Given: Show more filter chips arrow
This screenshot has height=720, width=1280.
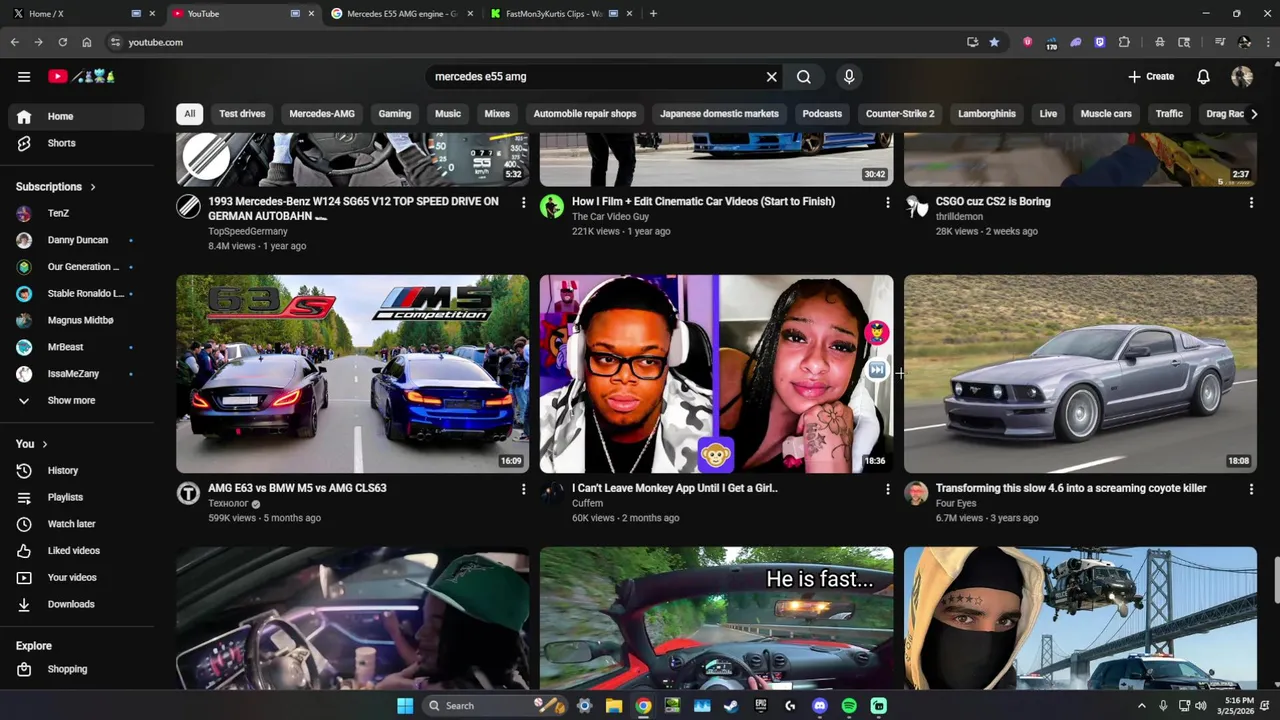Looking at the screenshot, I should click(1254, 114).
